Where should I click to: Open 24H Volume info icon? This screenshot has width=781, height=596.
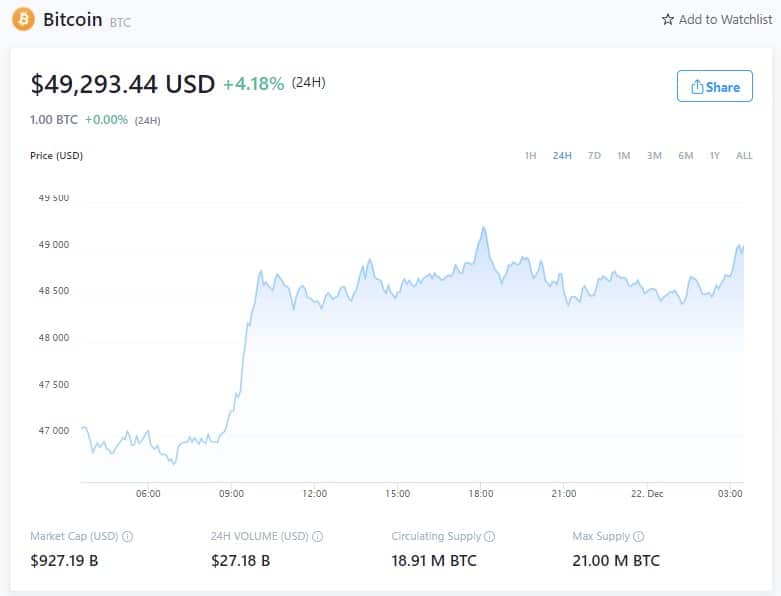317,536
